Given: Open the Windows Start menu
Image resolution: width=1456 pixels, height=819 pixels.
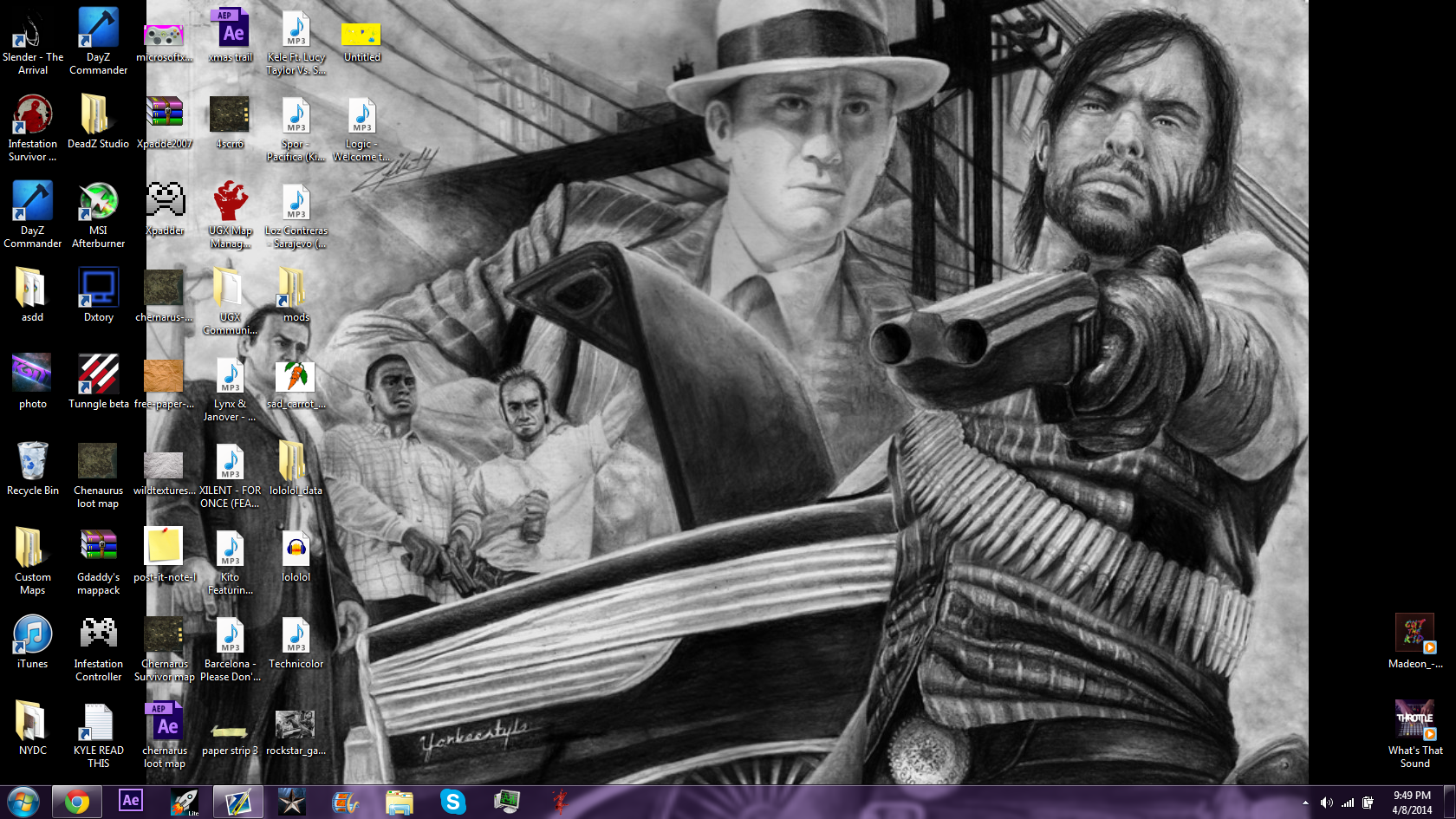Looking at the screenshot, I should coord(23,803).
